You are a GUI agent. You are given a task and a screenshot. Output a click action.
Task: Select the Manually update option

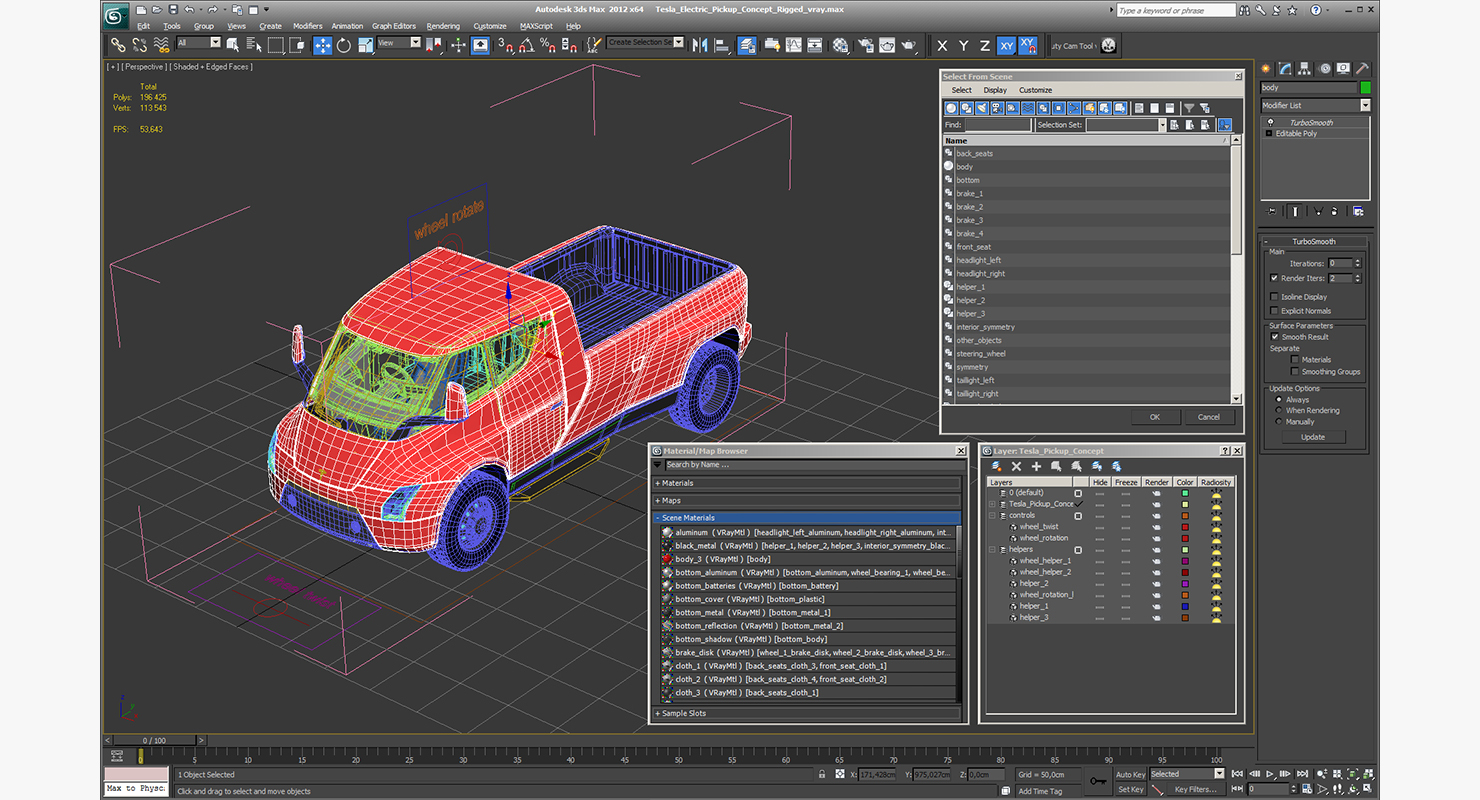click(1278, 421)
